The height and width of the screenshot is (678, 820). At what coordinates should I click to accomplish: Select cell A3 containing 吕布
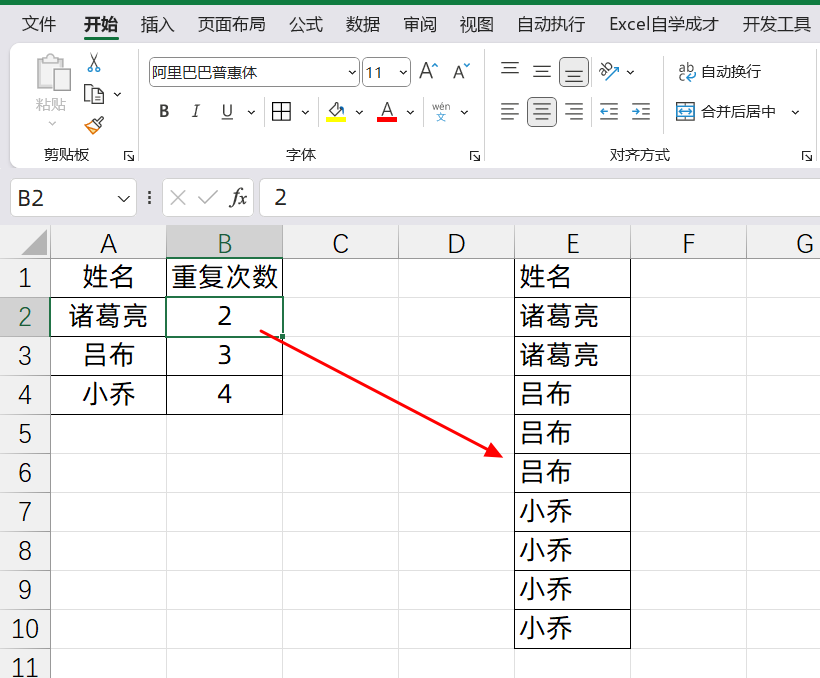point(107,356)
